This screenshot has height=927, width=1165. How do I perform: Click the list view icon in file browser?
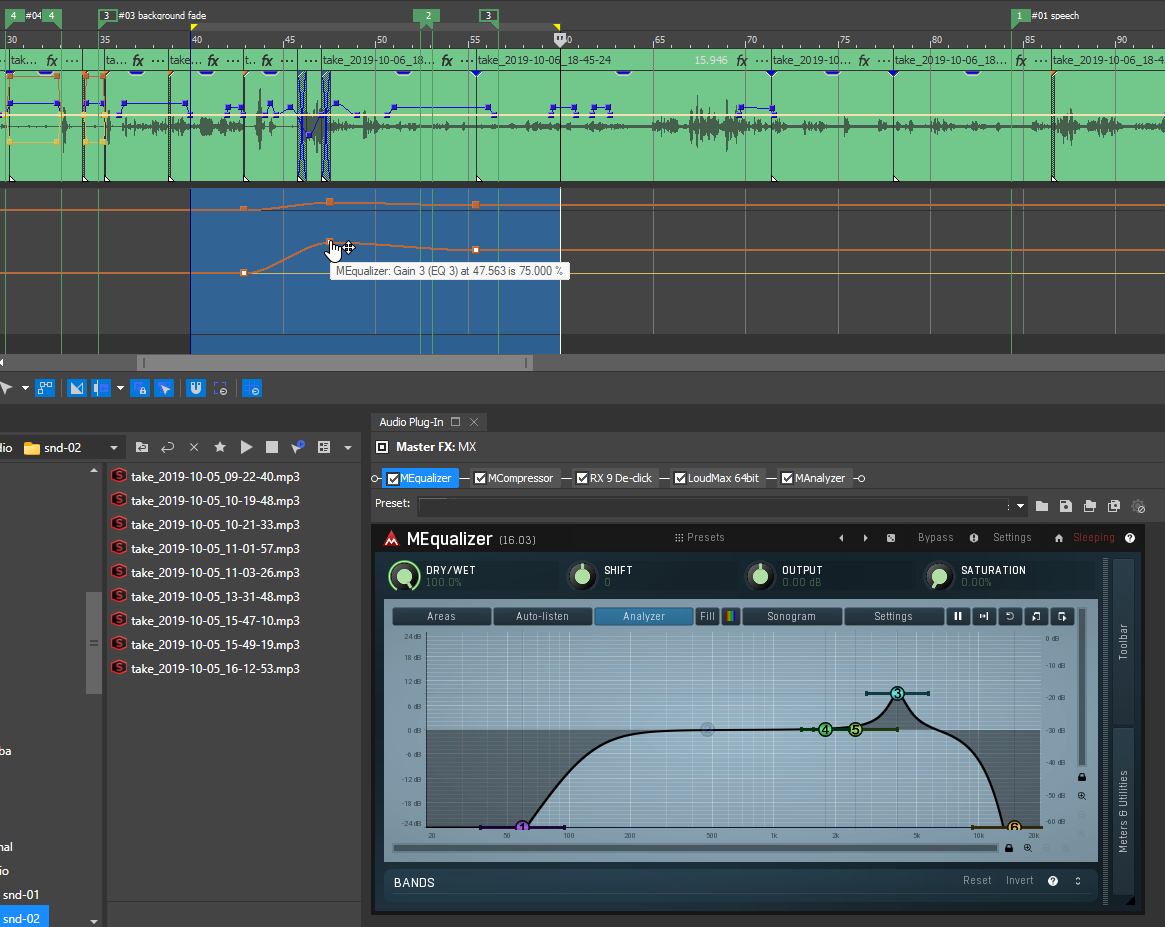point(324,447)
